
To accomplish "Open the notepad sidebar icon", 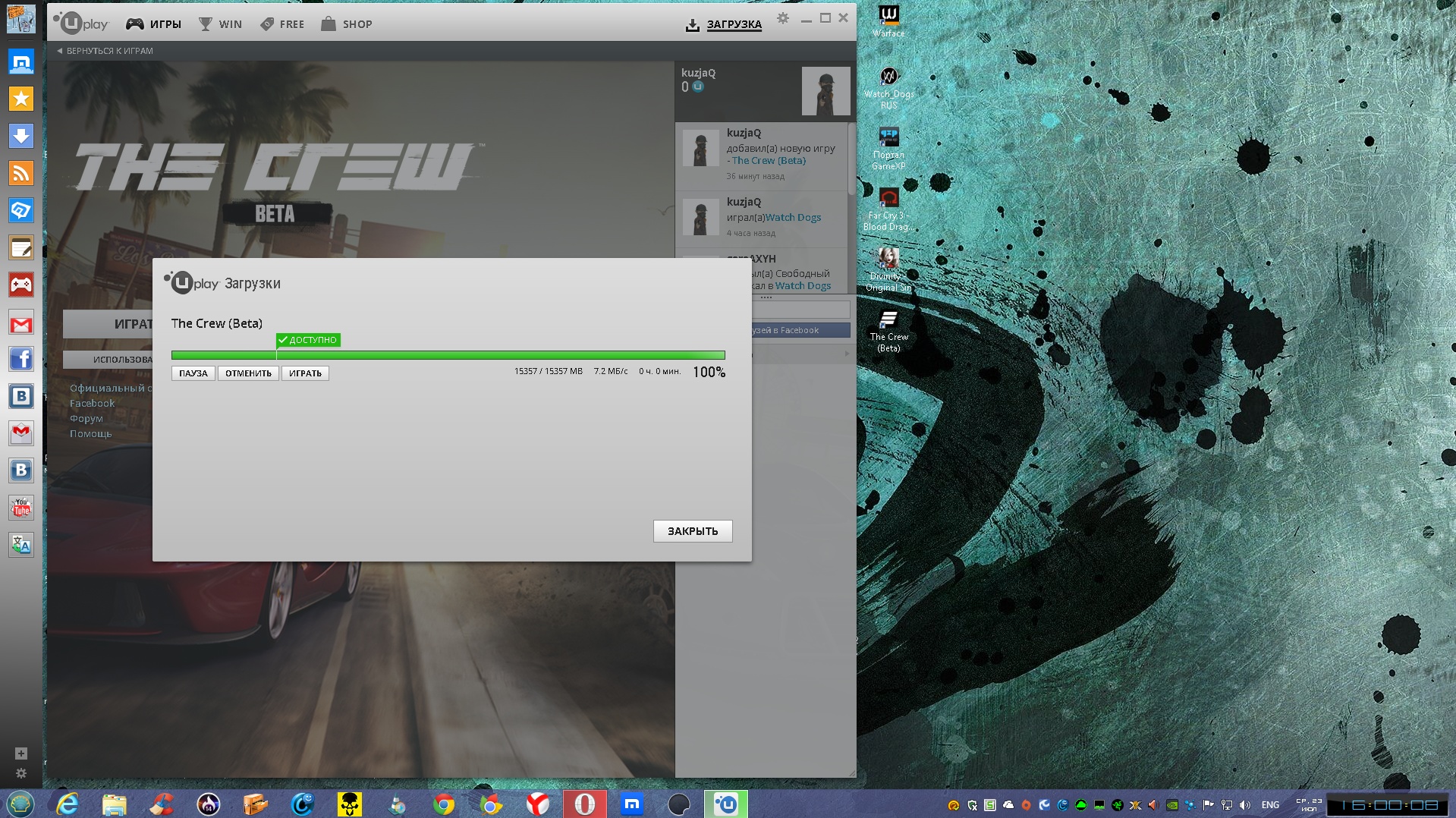I will coord(21,247).
